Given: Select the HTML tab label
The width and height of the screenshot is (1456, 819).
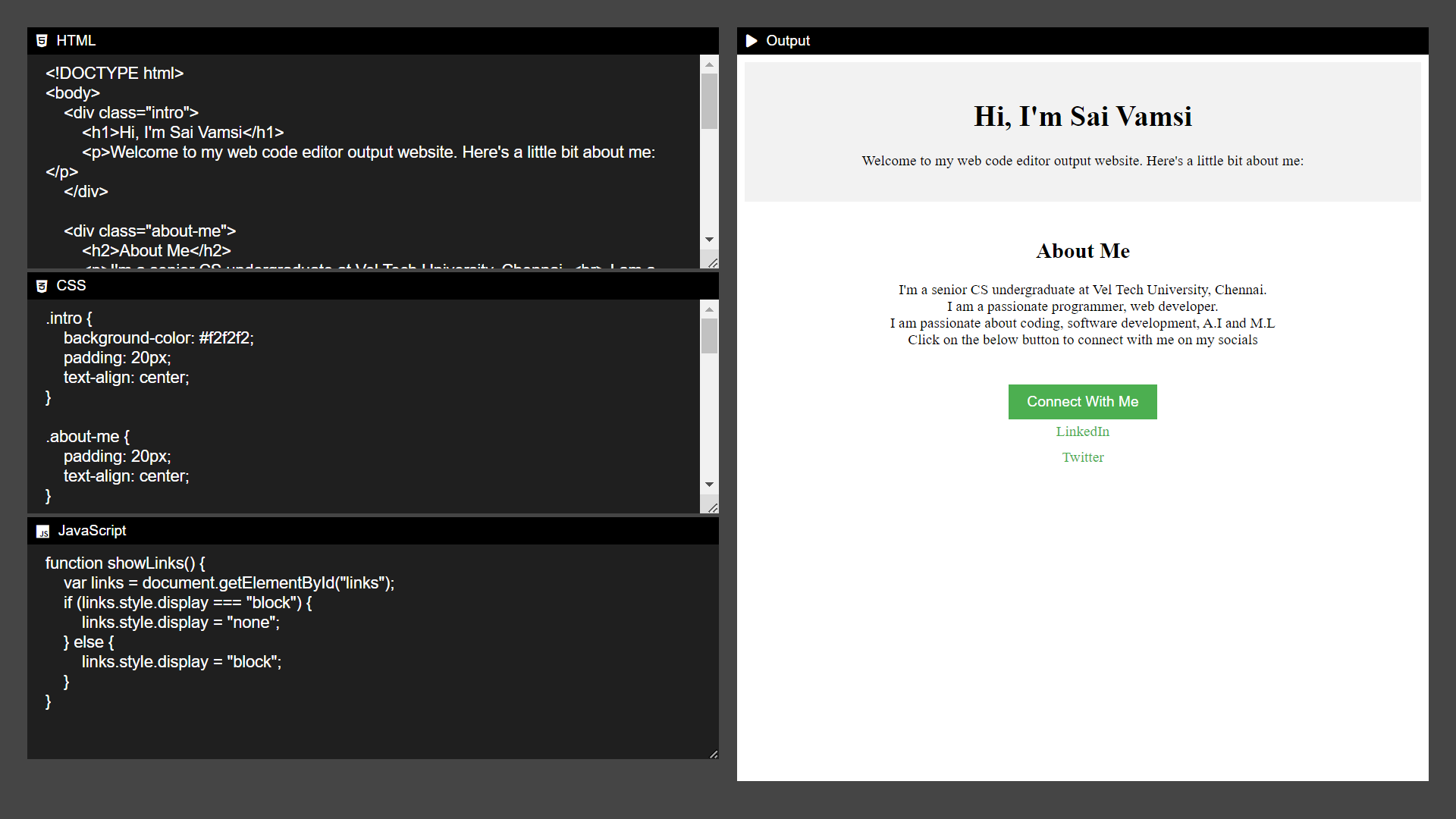Looking at the screenshot, I should tap(76, 40).
